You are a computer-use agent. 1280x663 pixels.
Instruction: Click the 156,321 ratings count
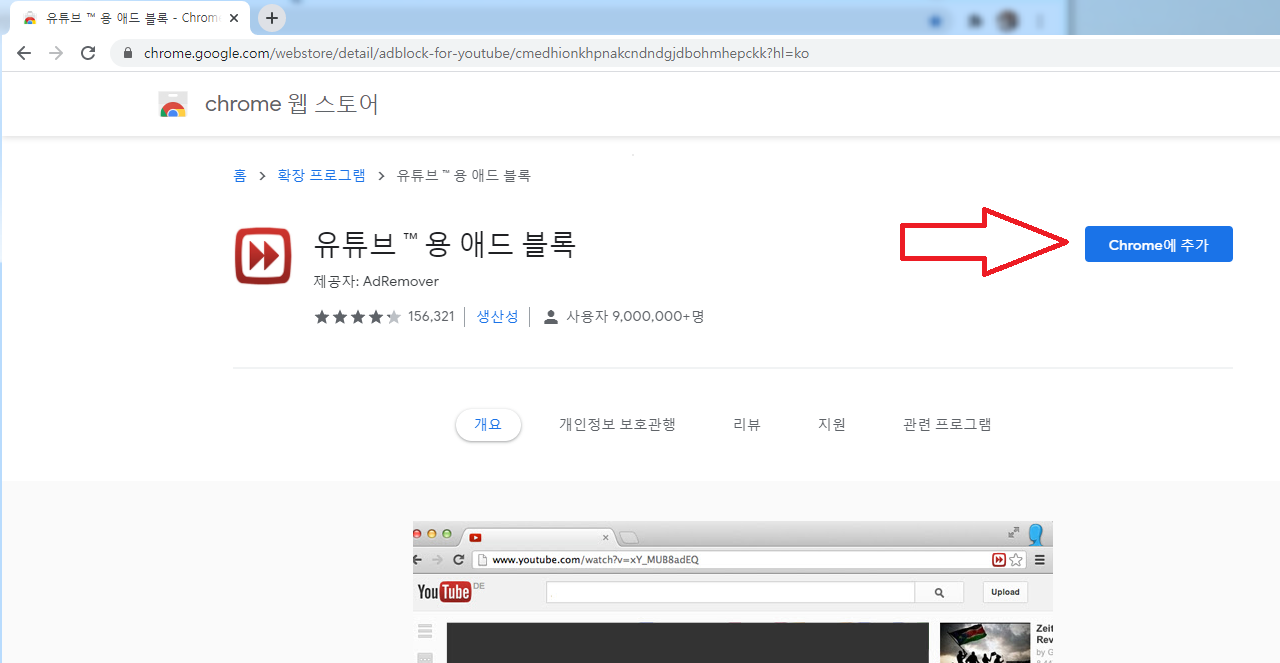tap(431, 316)
